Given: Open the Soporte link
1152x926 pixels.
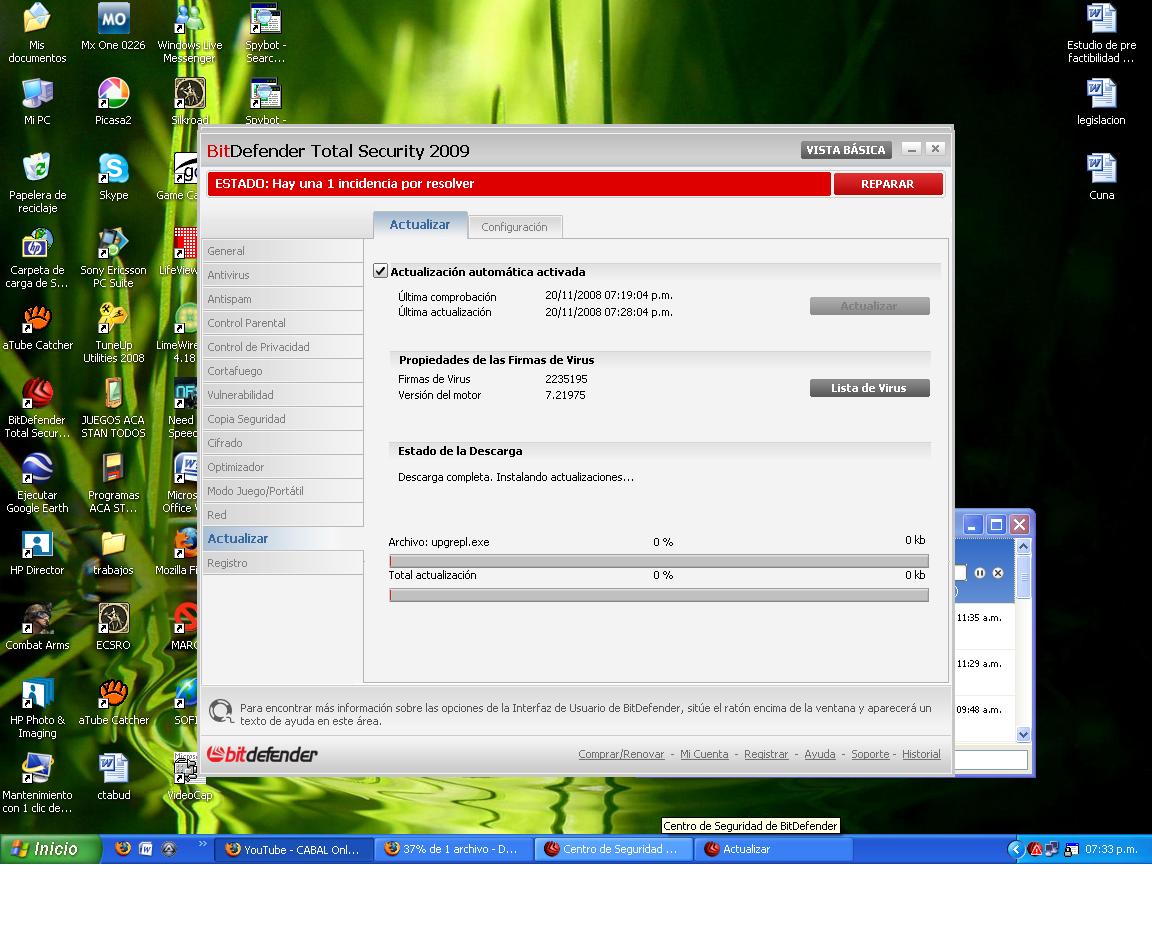Looking at the screenshot, I should click(x=870, y=754).
